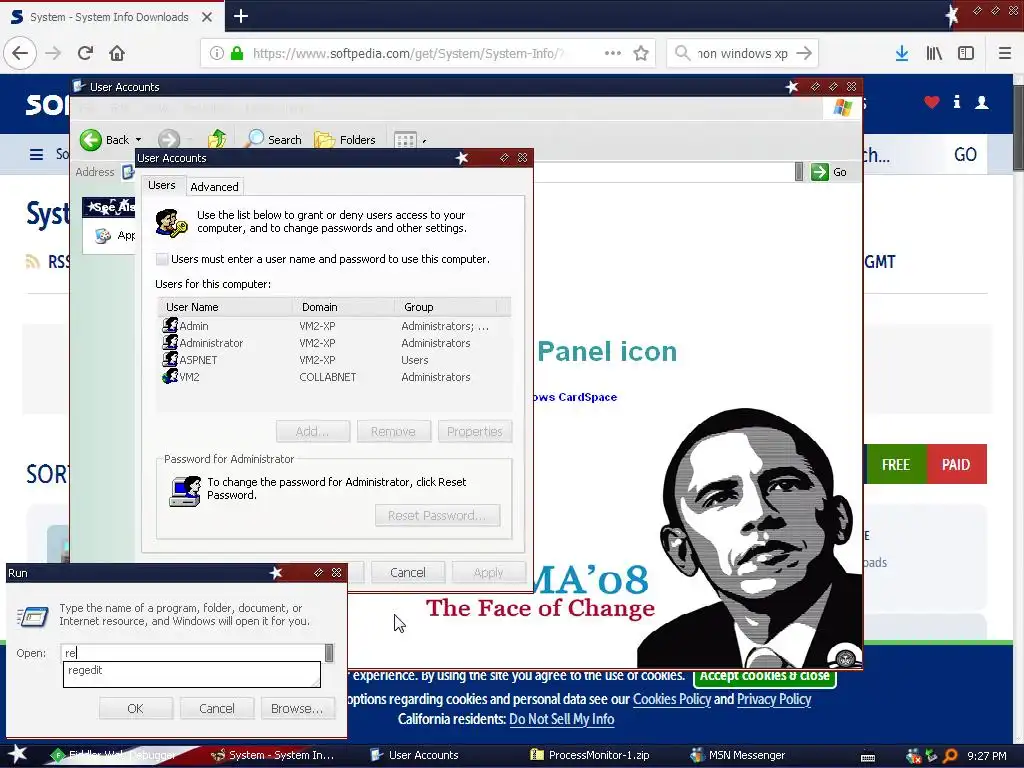Click the red heart icon on Softpedia
1024x768 pixels.
[x=932, y=102]
